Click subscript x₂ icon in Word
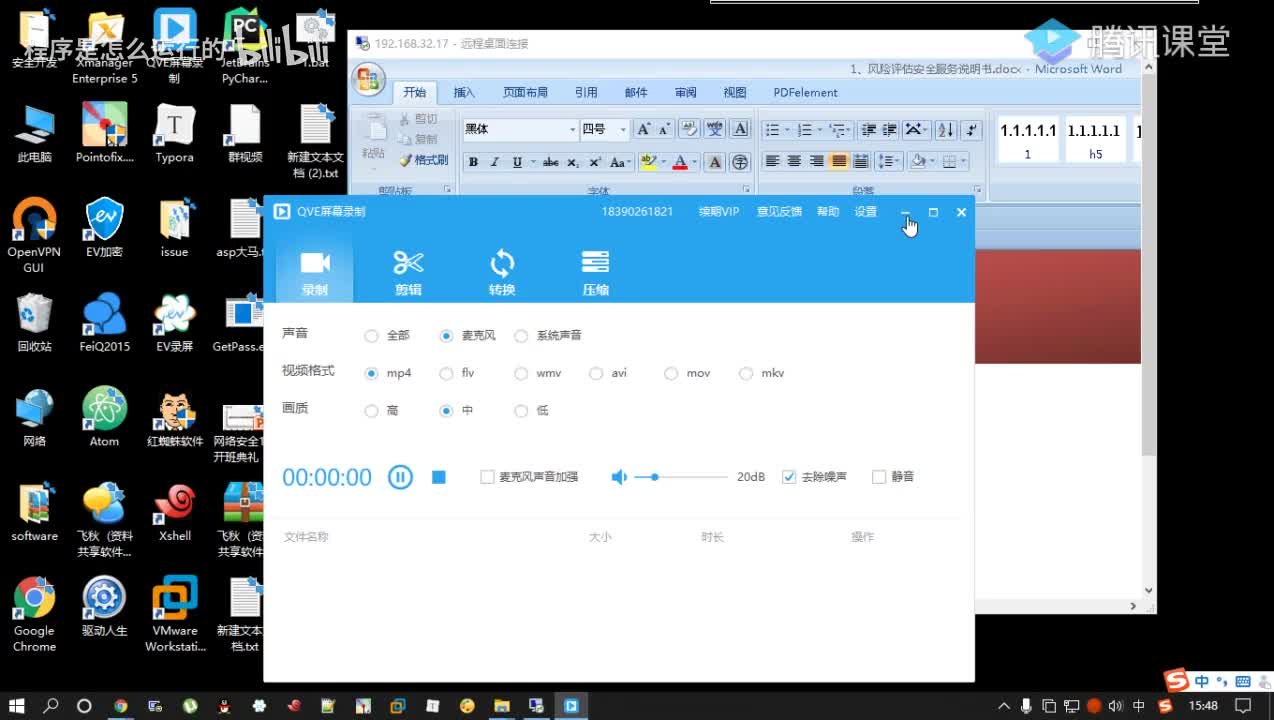Viewport: 1274px width, 720px height. point(573,162)
